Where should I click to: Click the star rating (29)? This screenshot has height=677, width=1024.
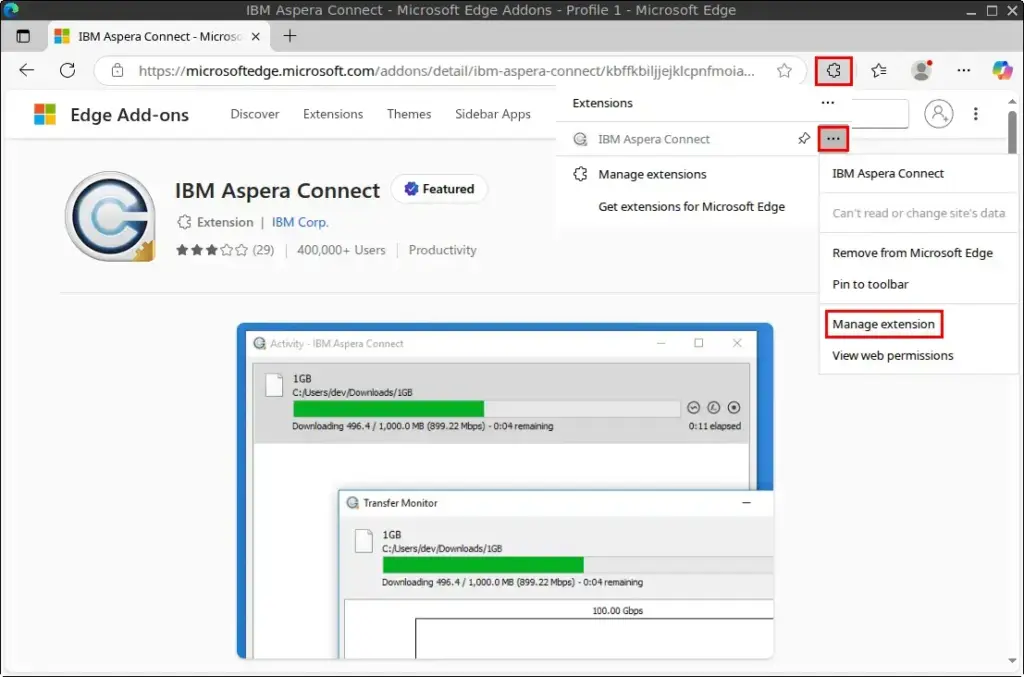coord(225,250)
